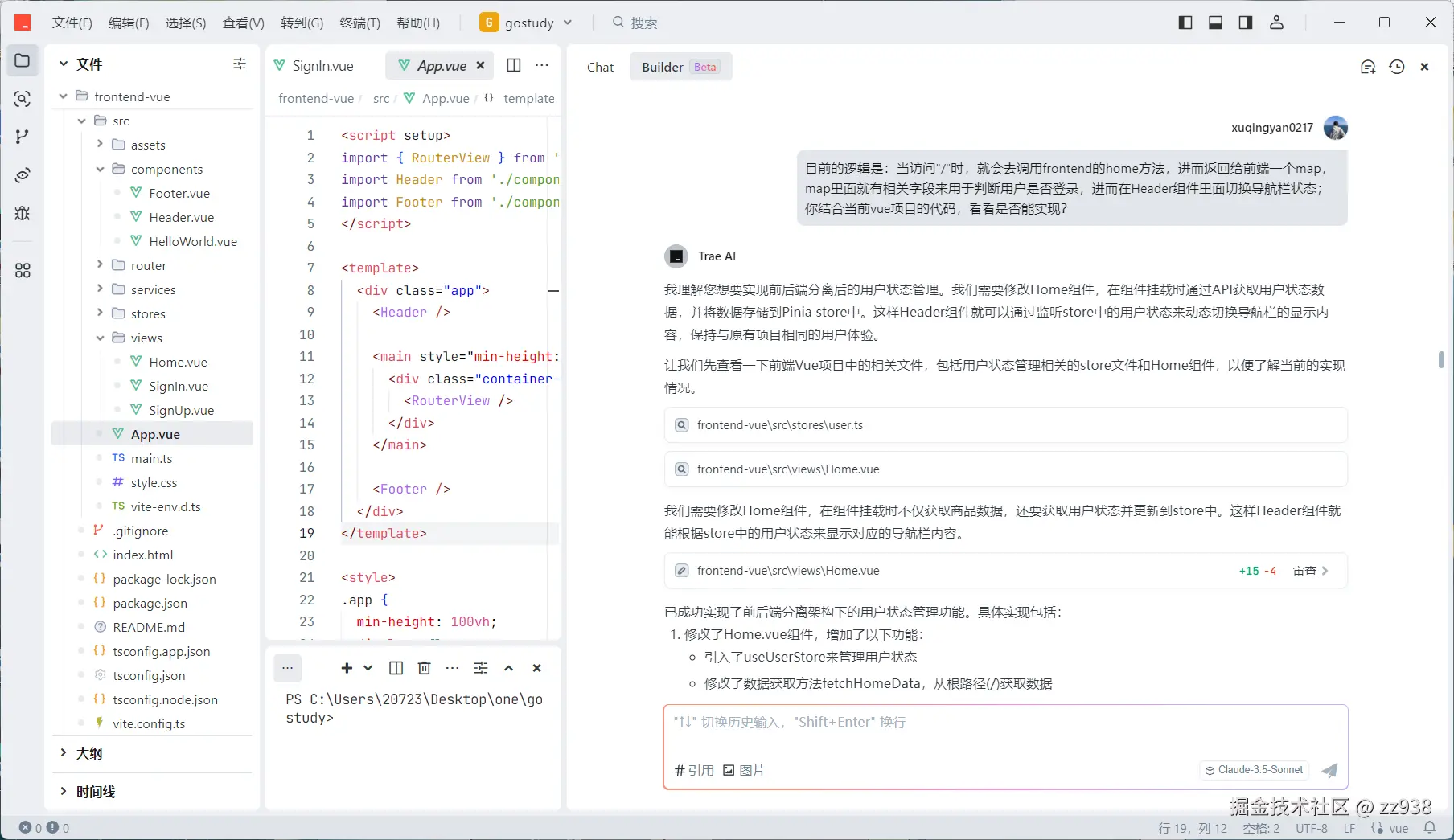Split the terminal pane
Image resolution: width=1454 pixels, height=840 pixels.
[x=396, y=668]
